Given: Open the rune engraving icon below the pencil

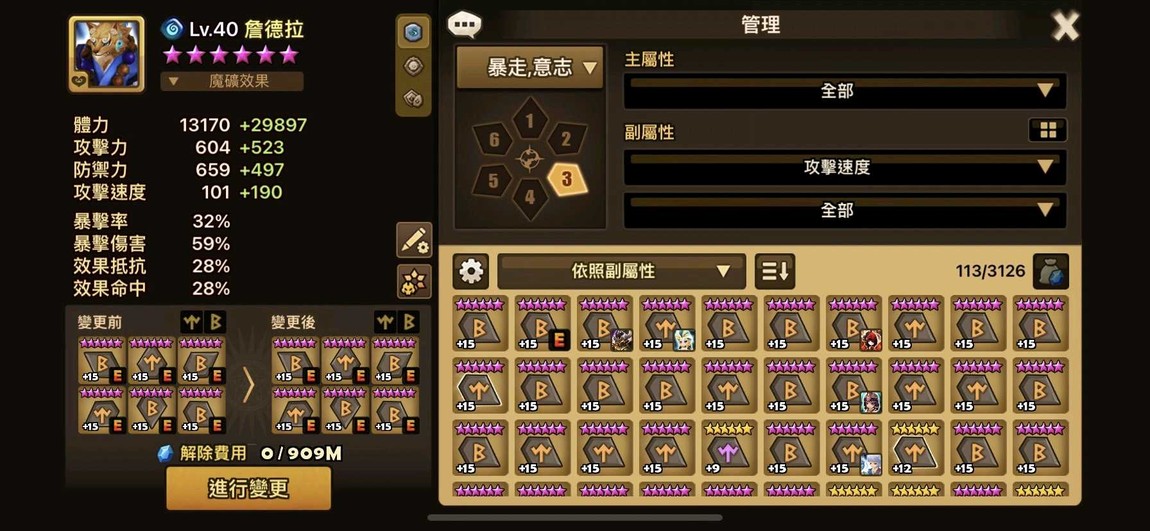Looking at the screenshot, I should (414, 282).
